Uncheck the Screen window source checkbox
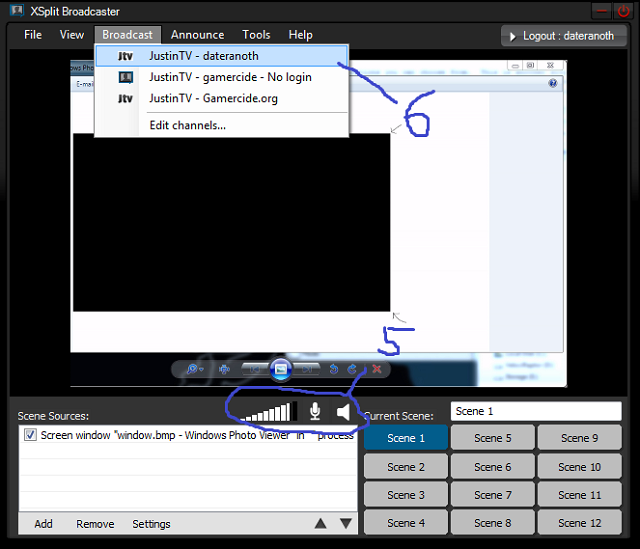Image resolution: width=640 pixels, height=549 pixels. pos(30,435)
